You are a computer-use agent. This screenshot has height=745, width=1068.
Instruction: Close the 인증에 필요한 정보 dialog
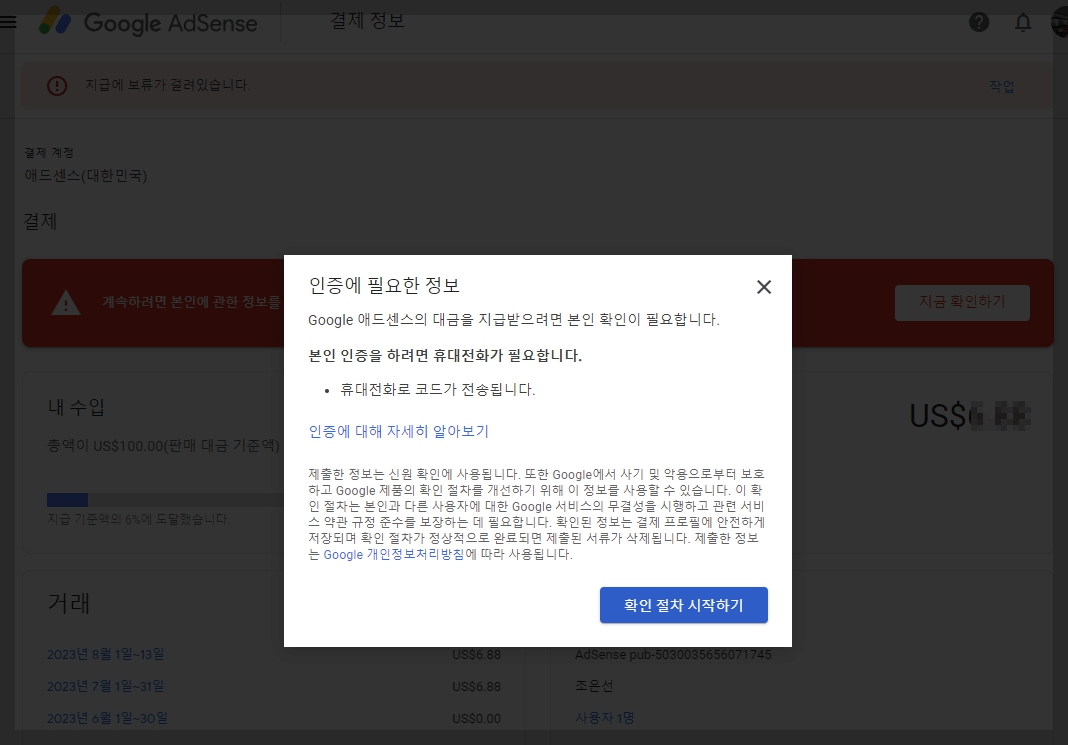pyautogui.click(x=764, y=287)
